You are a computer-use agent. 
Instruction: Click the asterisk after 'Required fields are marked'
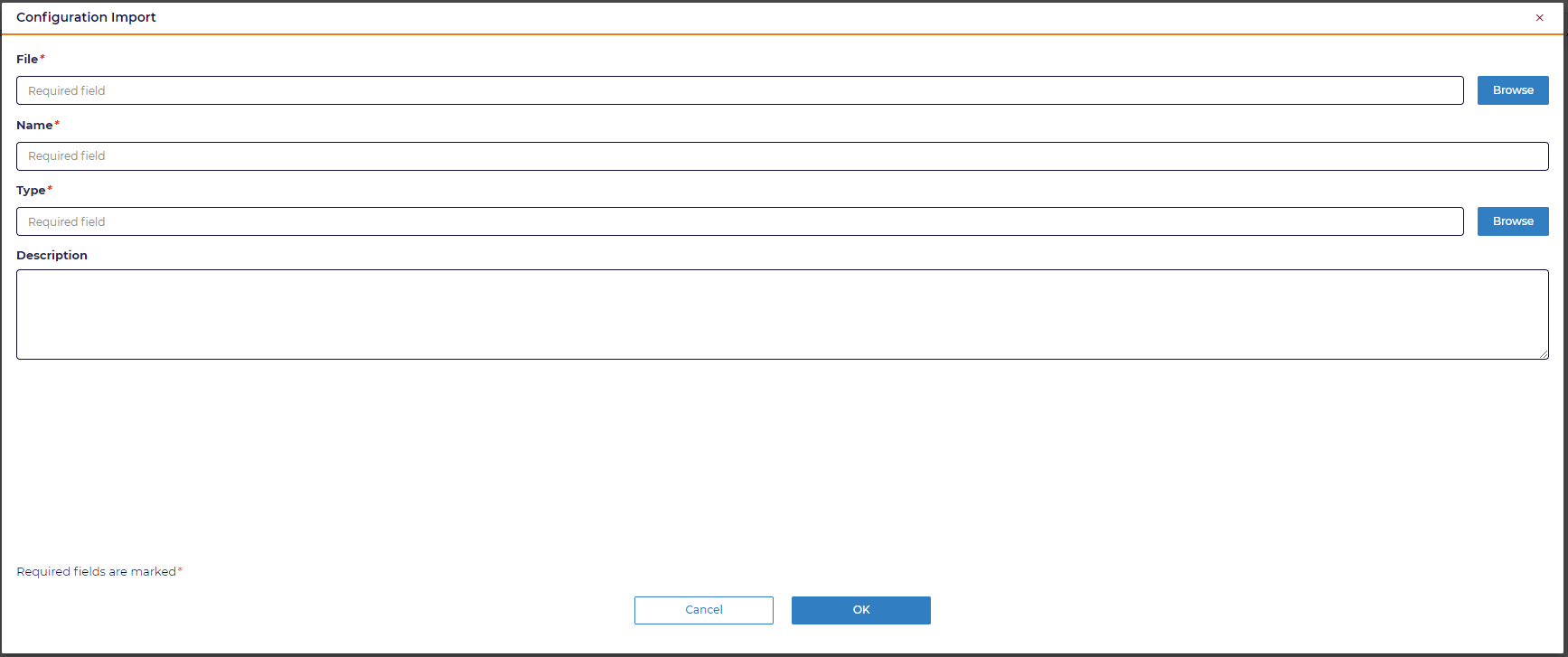180,570
